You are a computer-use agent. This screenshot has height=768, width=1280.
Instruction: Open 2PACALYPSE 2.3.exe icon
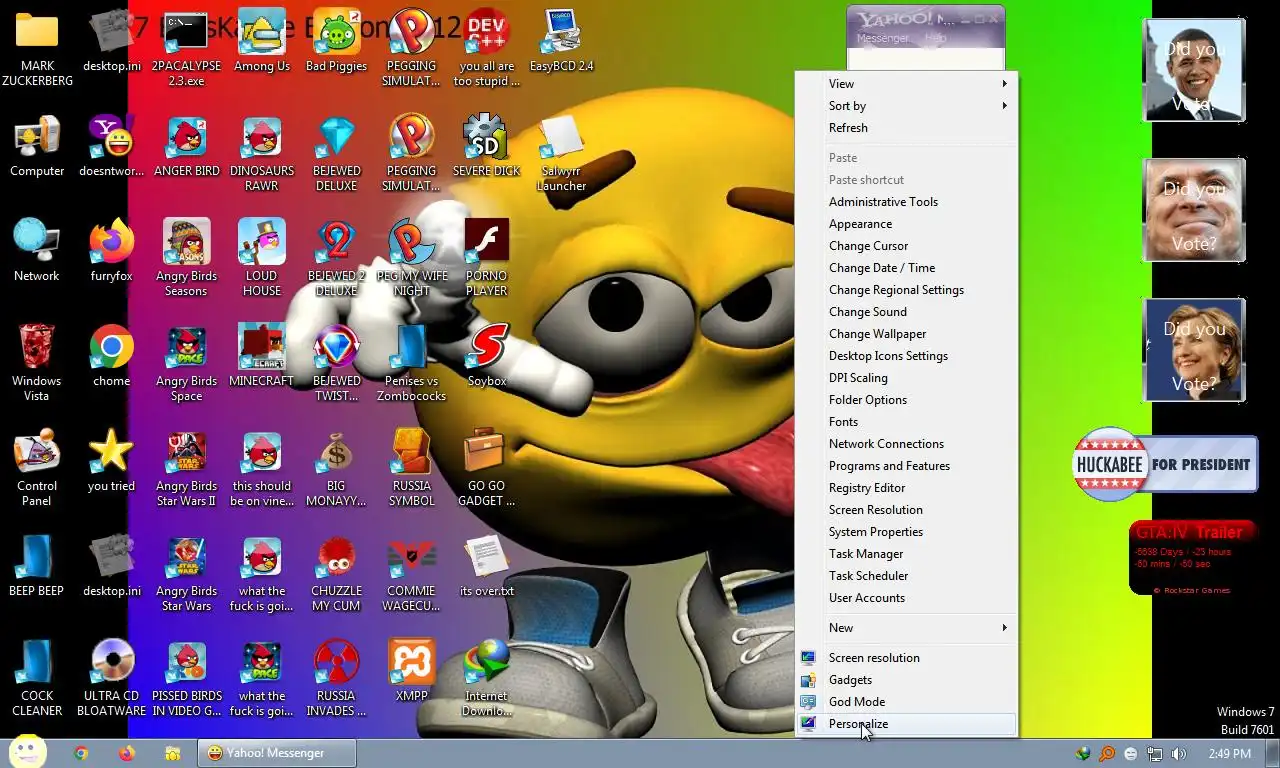point(186,49)
